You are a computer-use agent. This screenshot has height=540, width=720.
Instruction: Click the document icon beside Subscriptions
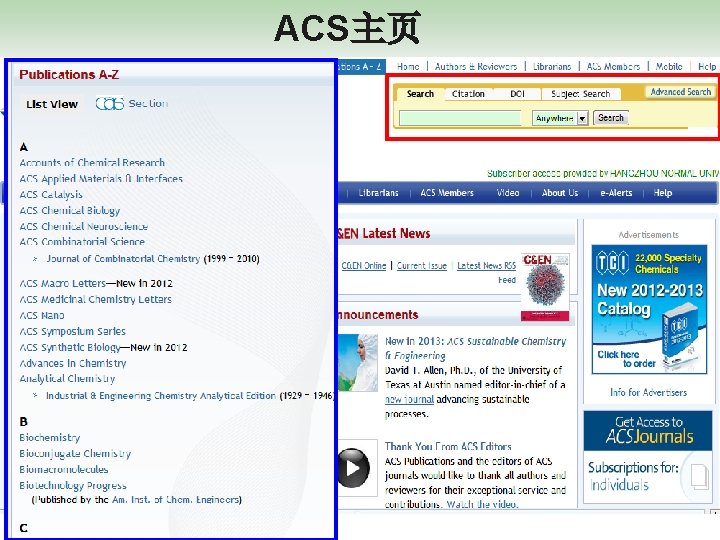coord(699,477)
